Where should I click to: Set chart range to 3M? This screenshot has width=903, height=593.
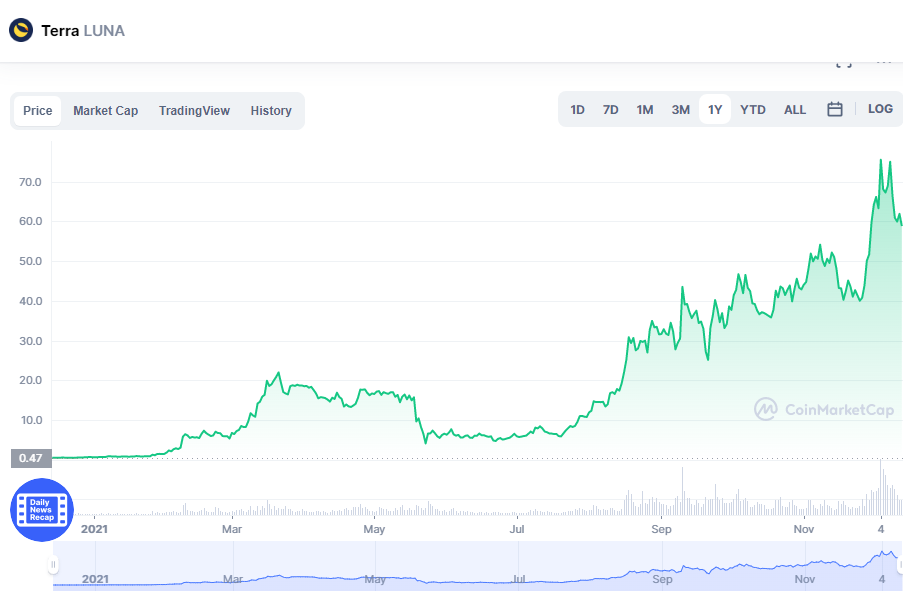pyautogui.click(x=680, y=110)
